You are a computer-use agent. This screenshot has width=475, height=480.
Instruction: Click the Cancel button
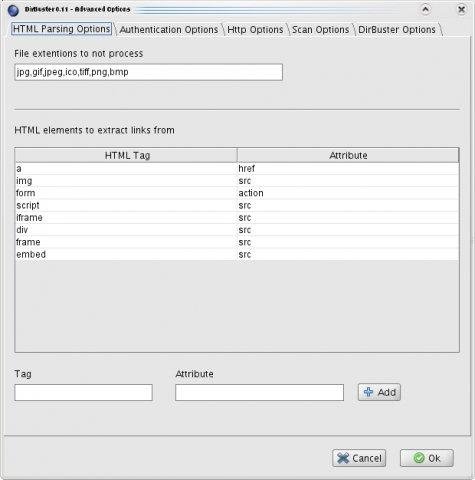[x=359, y=458]
